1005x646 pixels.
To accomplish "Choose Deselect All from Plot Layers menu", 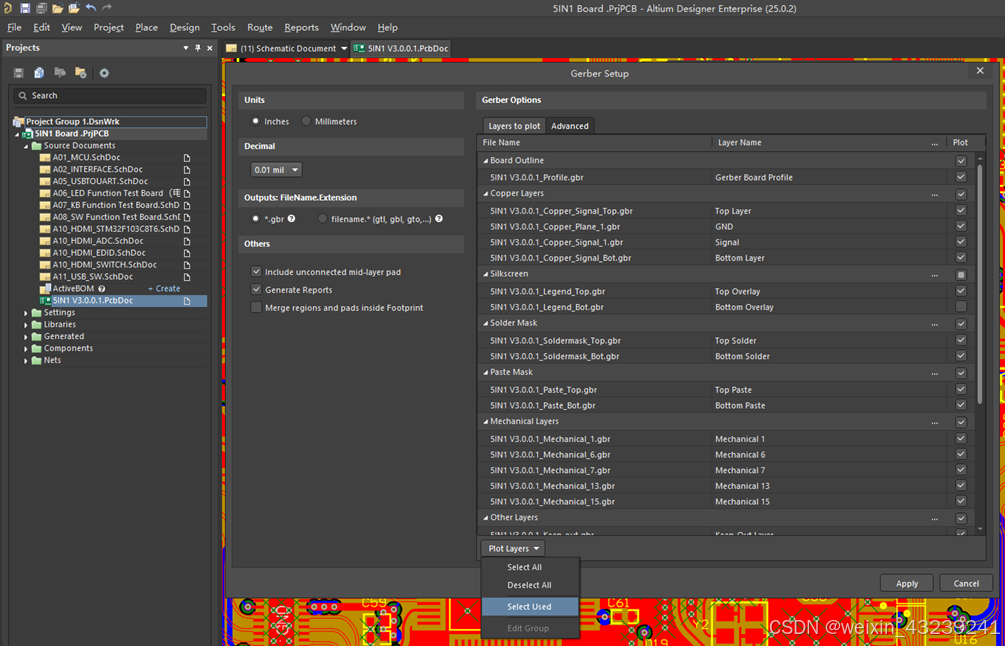I will pyautogui.click(x=529, y=585).
